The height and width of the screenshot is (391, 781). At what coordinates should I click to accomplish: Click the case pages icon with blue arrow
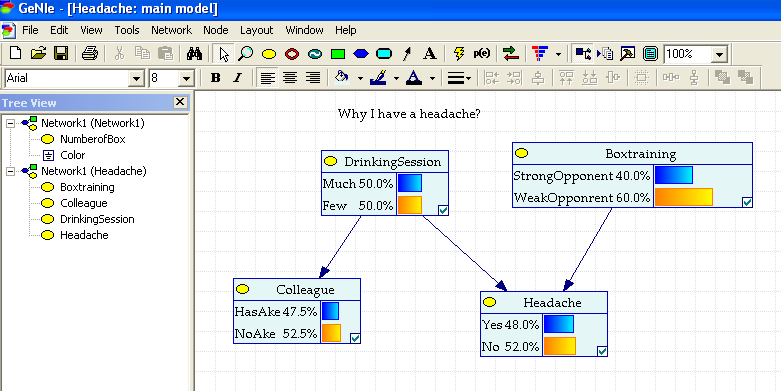click(606, 53)
